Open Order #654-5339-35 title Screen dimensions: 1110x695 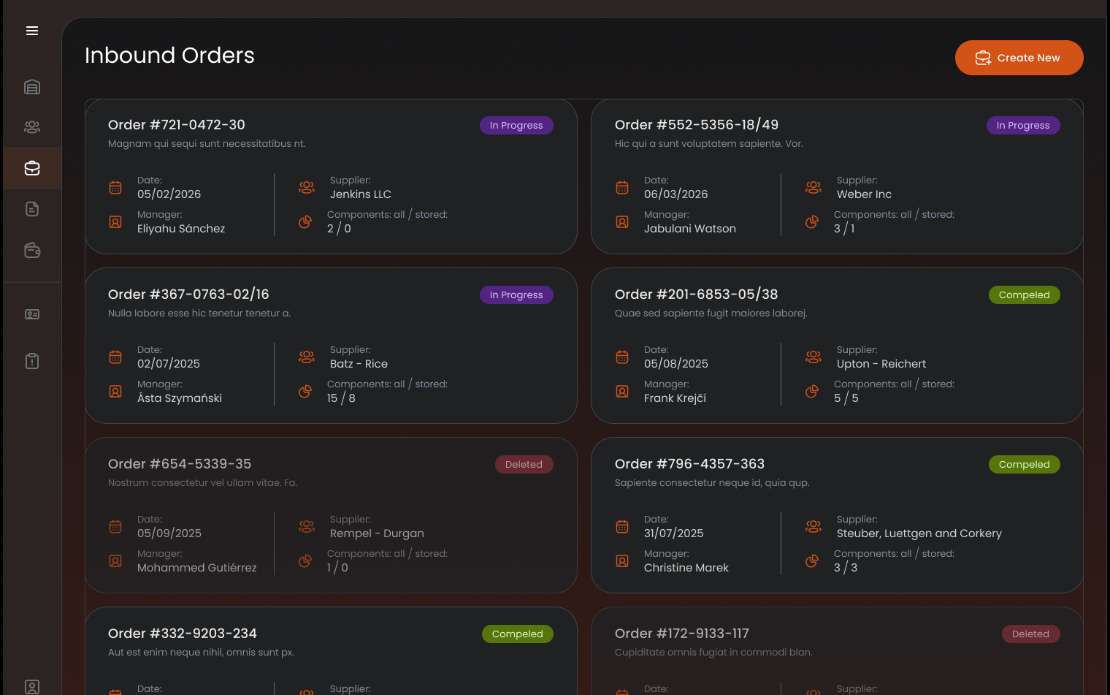[179, 464]
